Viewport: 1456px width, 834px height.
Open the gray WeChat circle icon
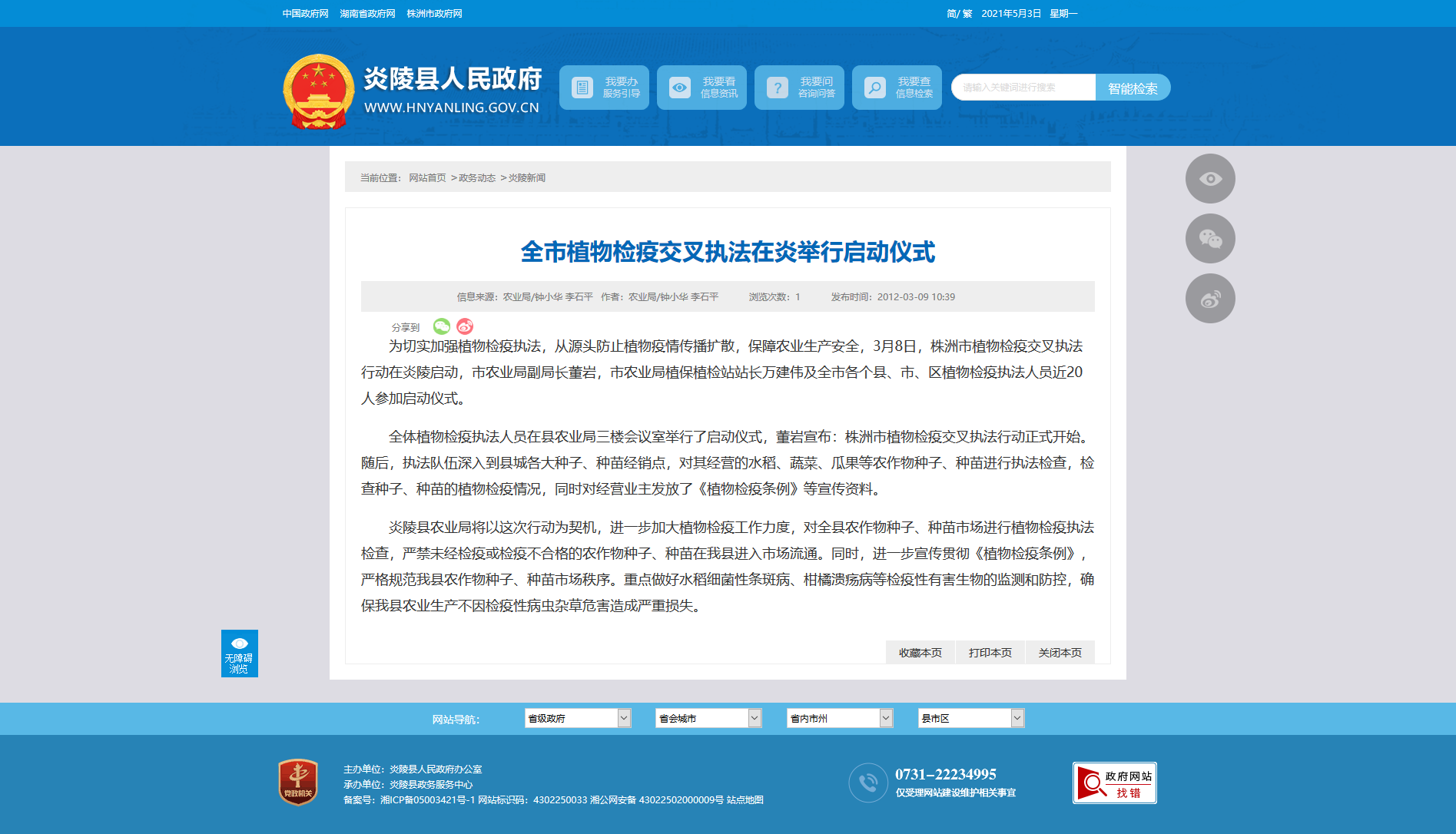coord(1210,239)
